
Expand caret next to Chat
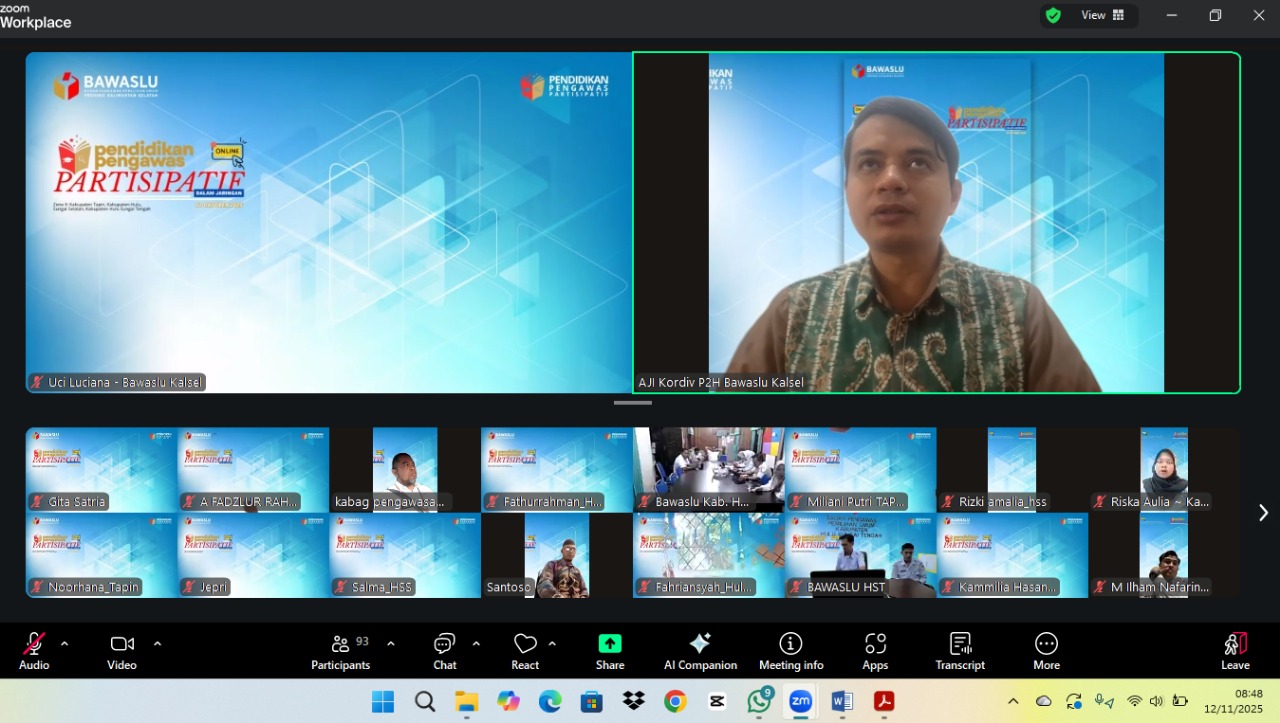pyautogui.click(x=476, y=644)
